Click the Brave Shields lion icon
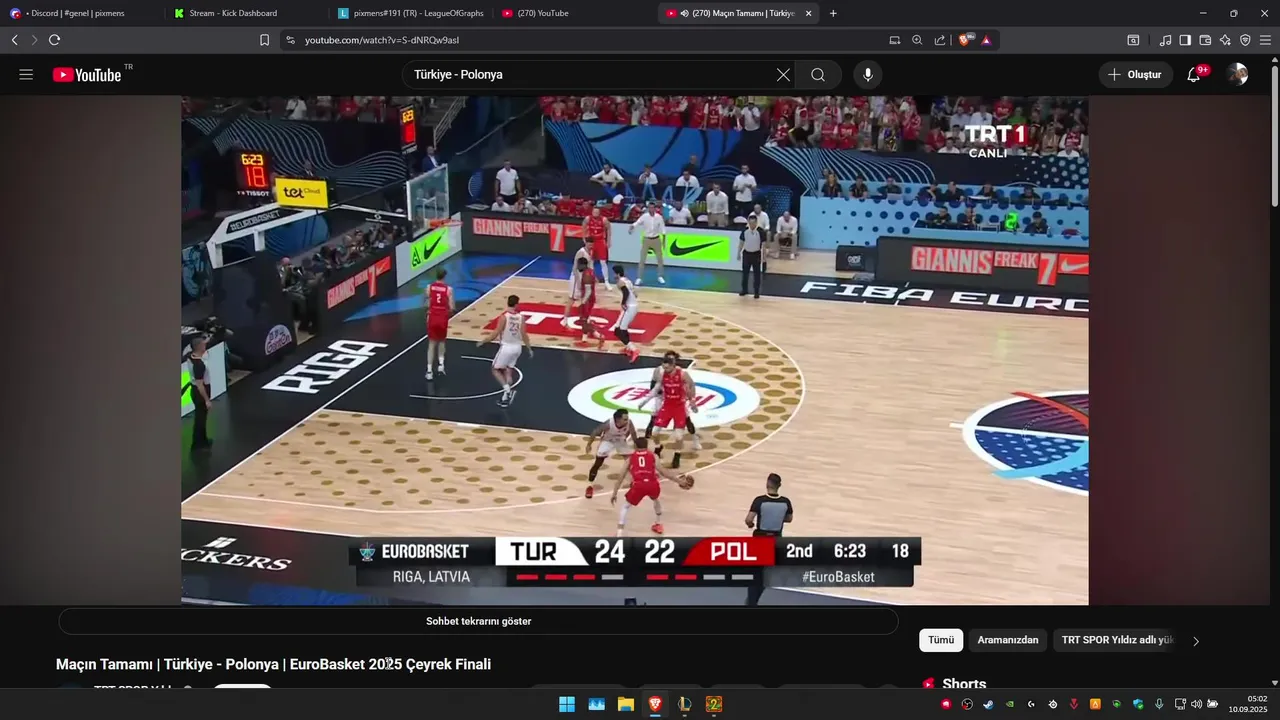 coord(965,40)
